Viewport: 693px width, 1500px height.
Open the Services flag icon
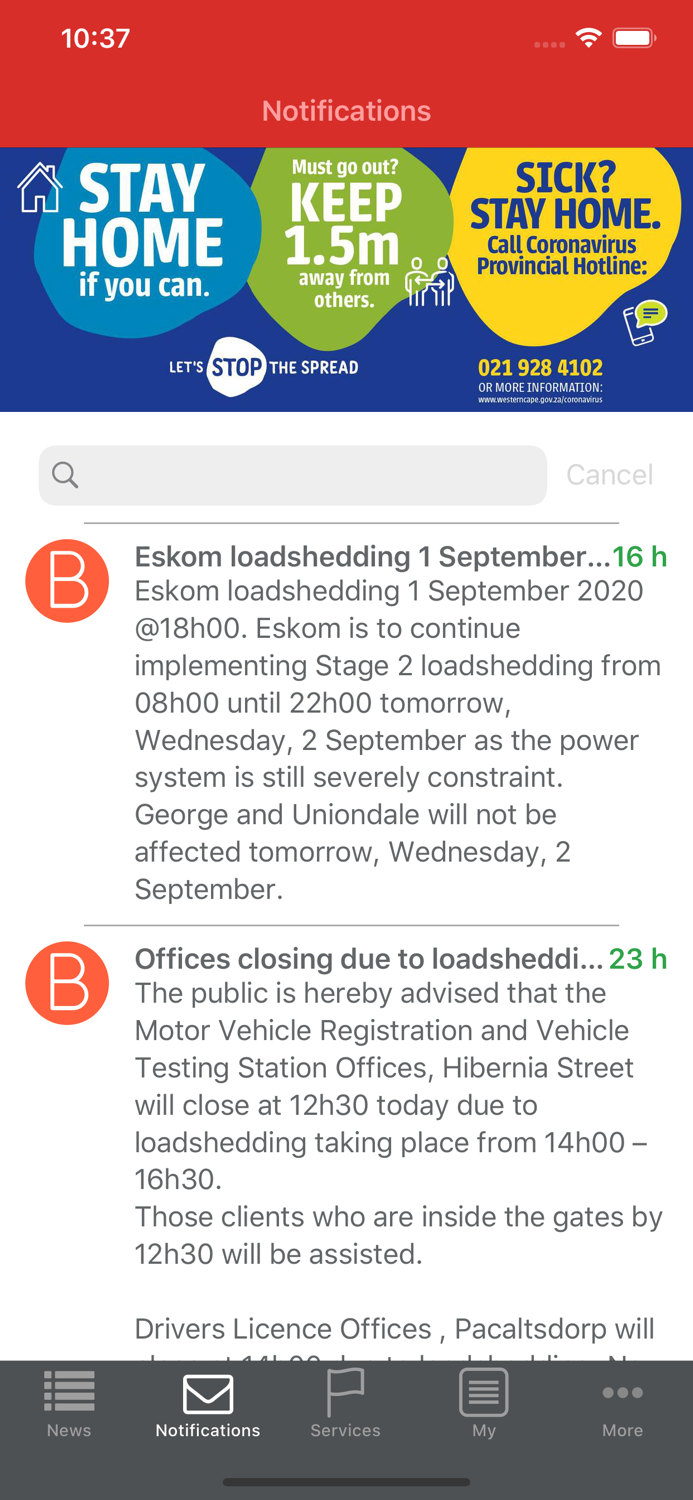click(345, 1392)
